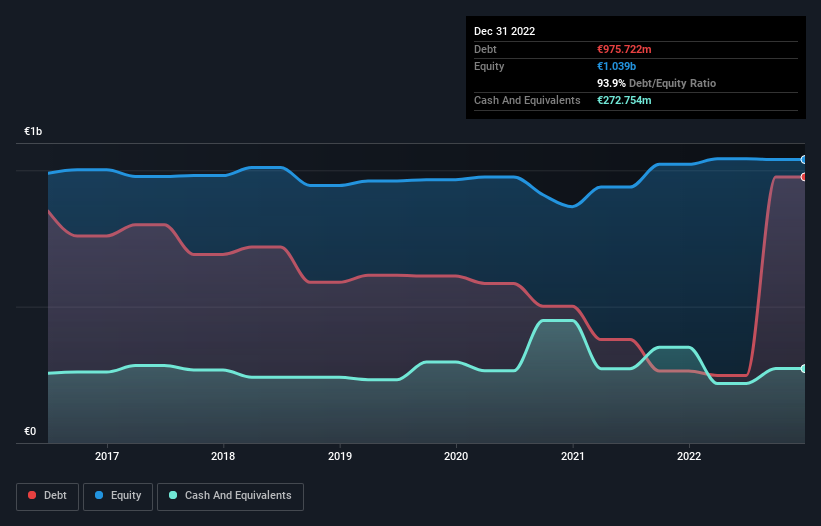The height and width of the screenshot is (526, 821).
Task: Click the Dec 31 2022 tooltip date
Action: click(x=504, y=31)
